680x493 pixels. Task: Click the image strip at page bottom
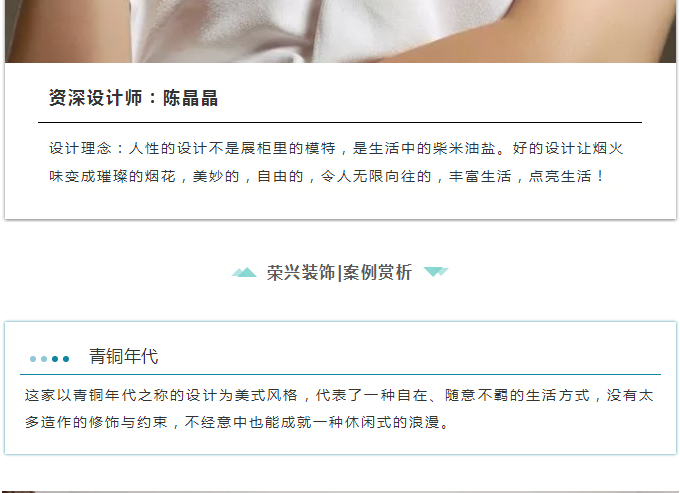(340, 492)
